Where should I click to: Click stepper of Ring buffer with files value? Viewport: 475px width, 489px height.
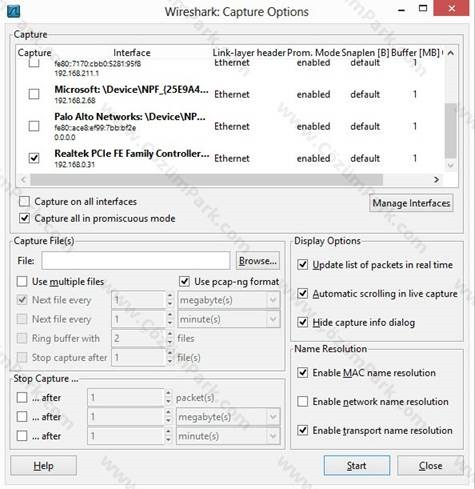click(x=170, y=338)
